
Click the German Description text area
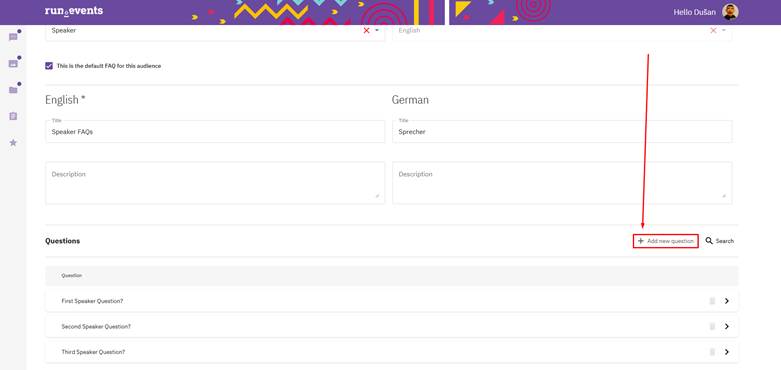562,183
